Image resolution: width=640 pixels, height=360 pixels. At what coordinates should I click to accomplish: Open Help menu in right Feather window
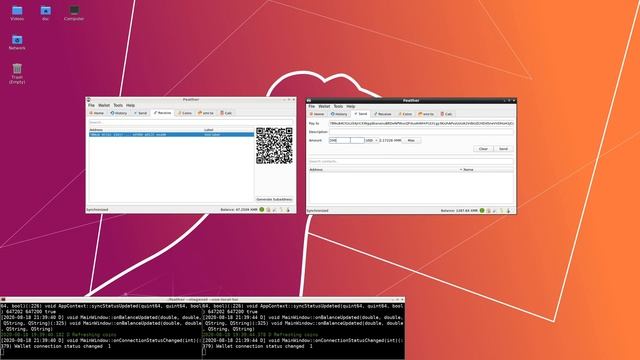(x=351, y=106)
